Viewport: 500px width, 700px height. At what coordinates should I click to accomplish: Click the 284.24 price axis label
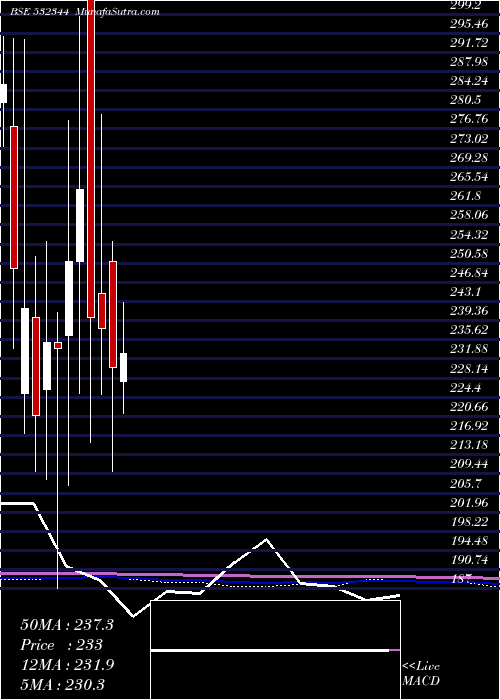tap(469, 81)
